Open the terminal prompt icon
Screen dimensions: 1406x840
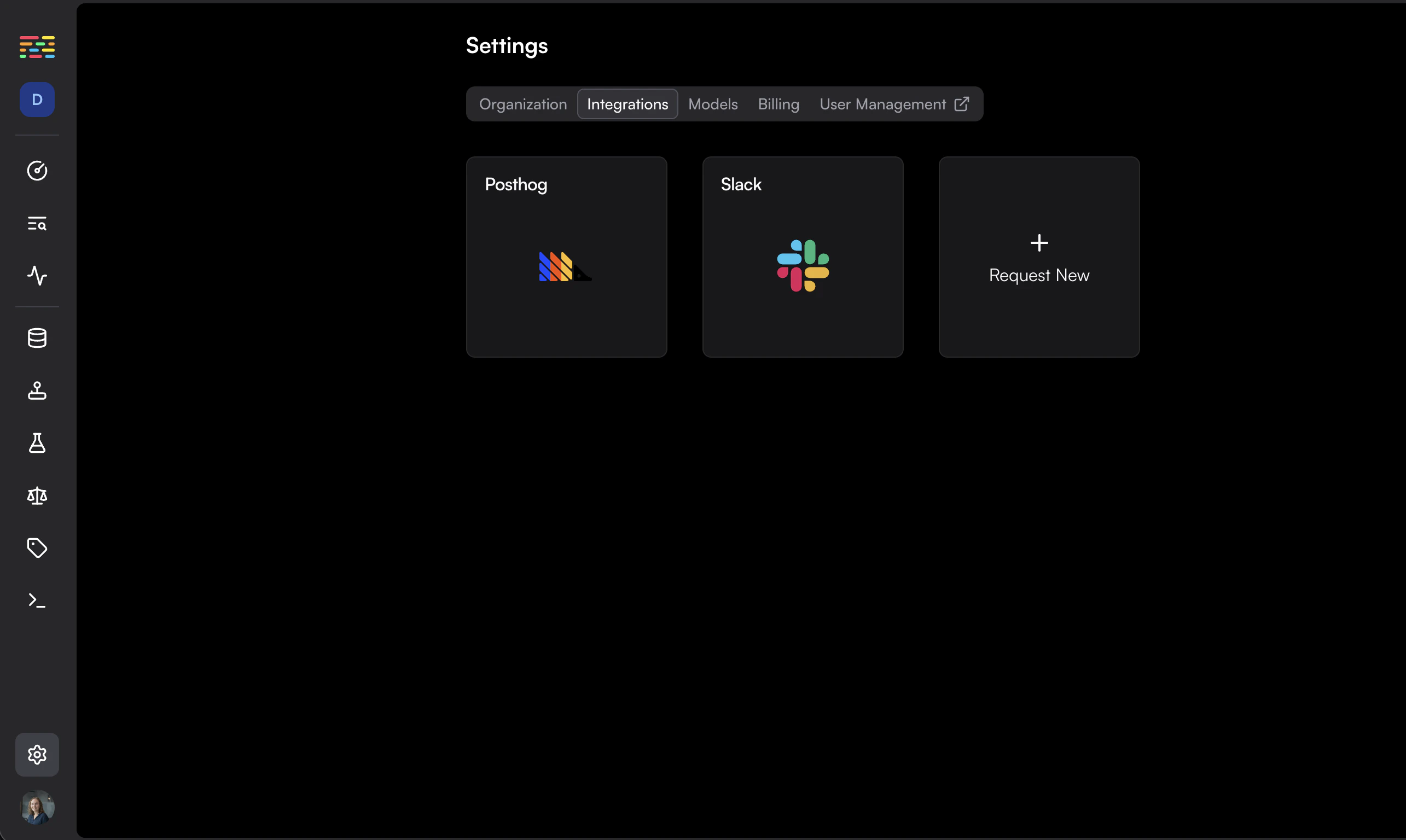coord(37,600)
